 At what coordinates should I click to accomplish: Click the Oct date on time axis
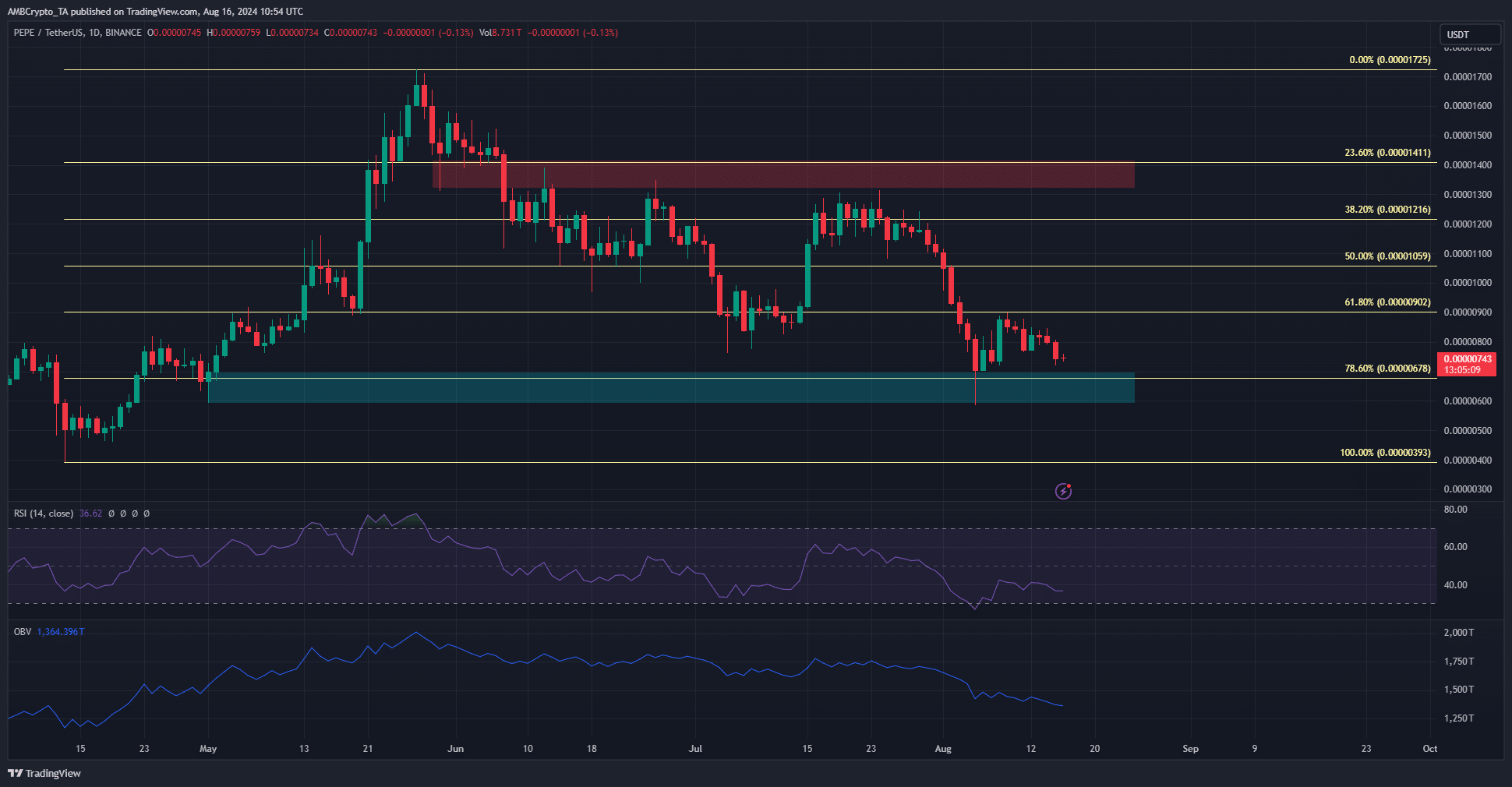(1429, 749)
